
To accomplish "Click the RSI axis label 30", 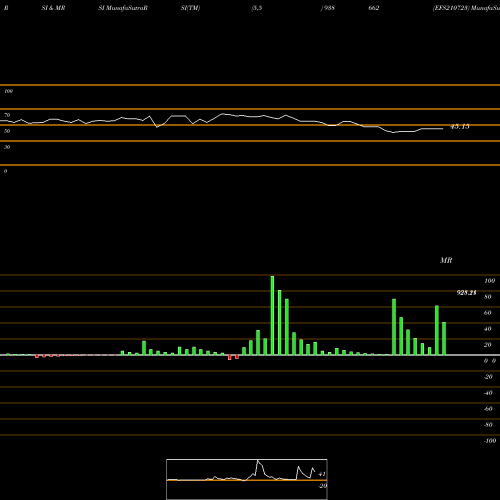I will (7, 147).
